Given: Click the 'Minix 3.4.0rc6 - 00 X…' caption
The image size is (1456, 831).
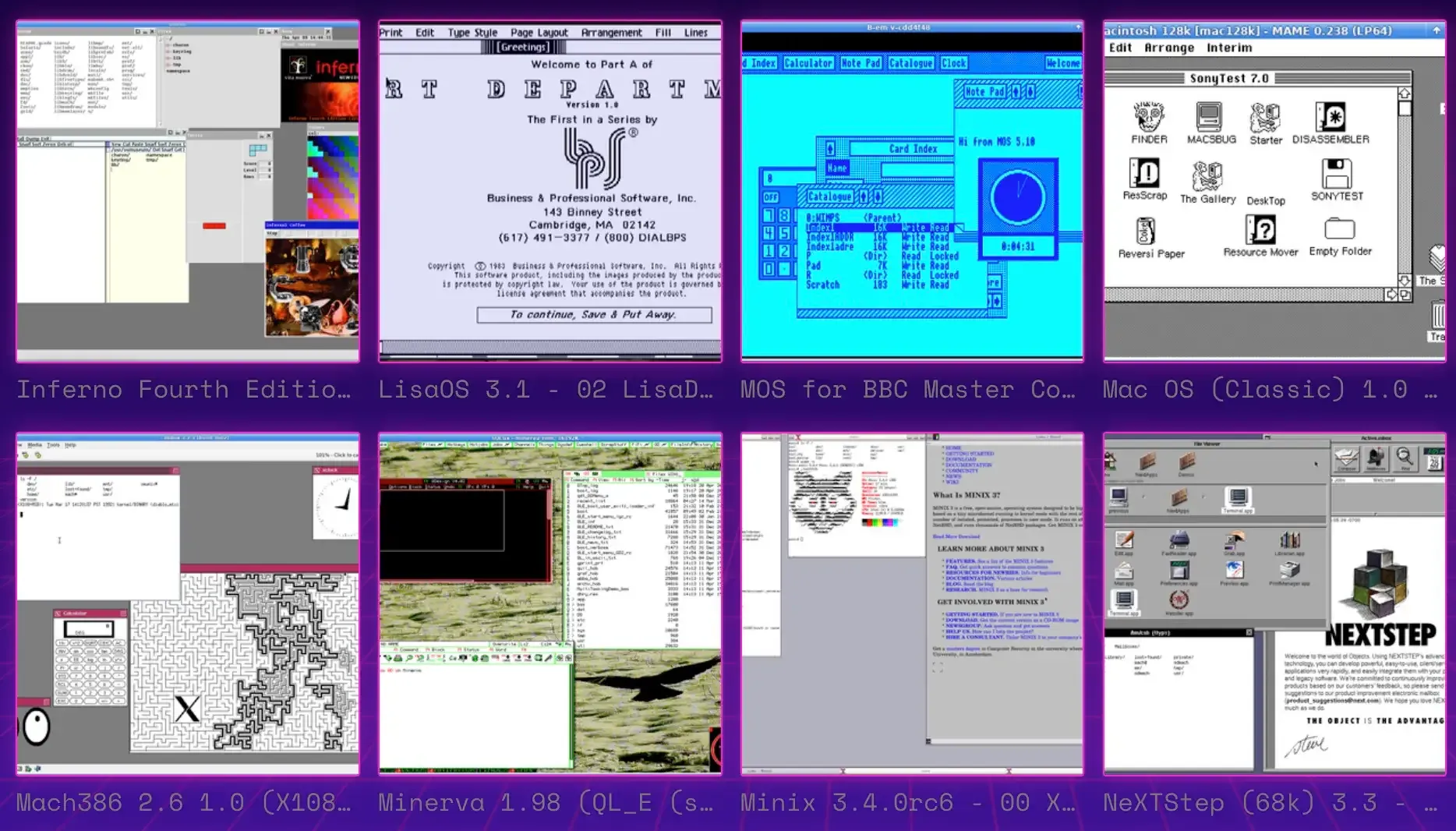Looking at the screenshot, I should (x=908, y=802).
